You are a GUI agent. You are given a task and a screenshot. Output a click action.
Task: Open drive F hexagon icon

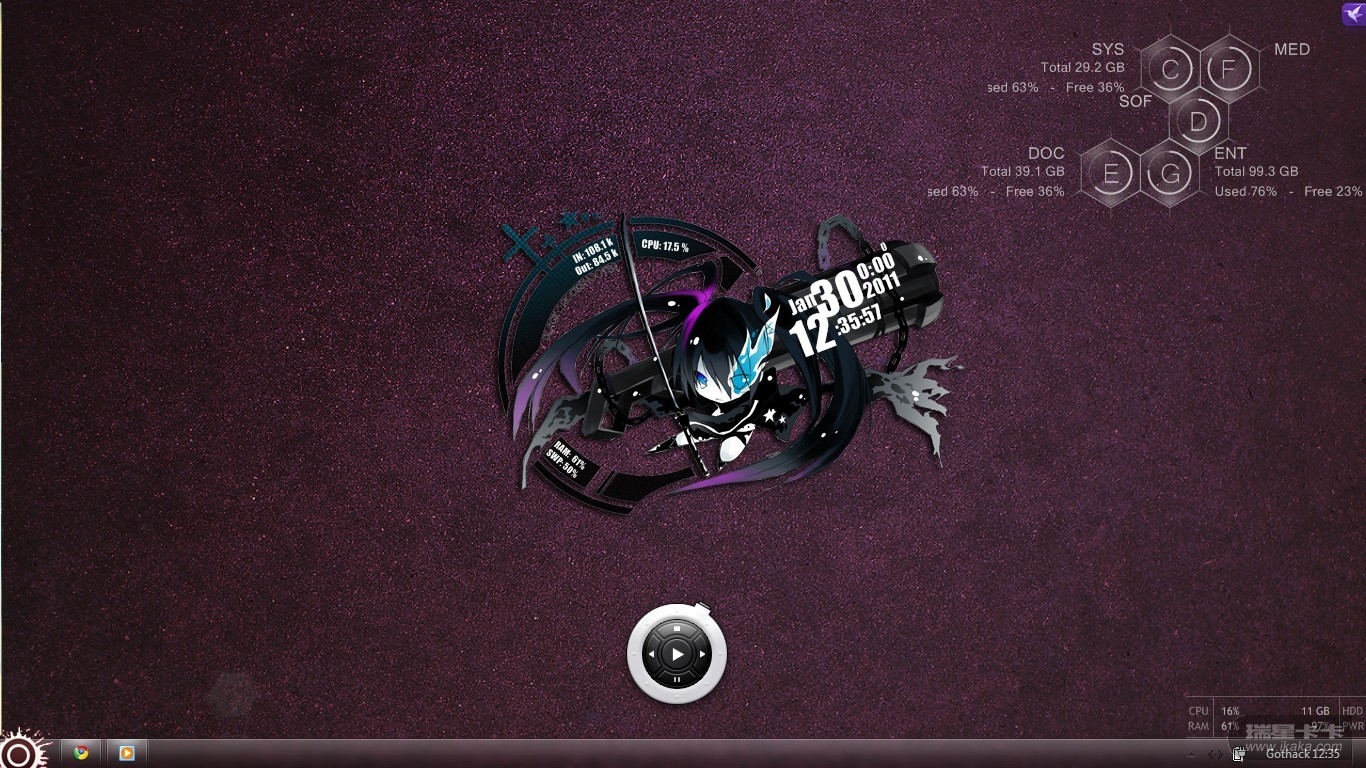click(x=1229, y=69)
